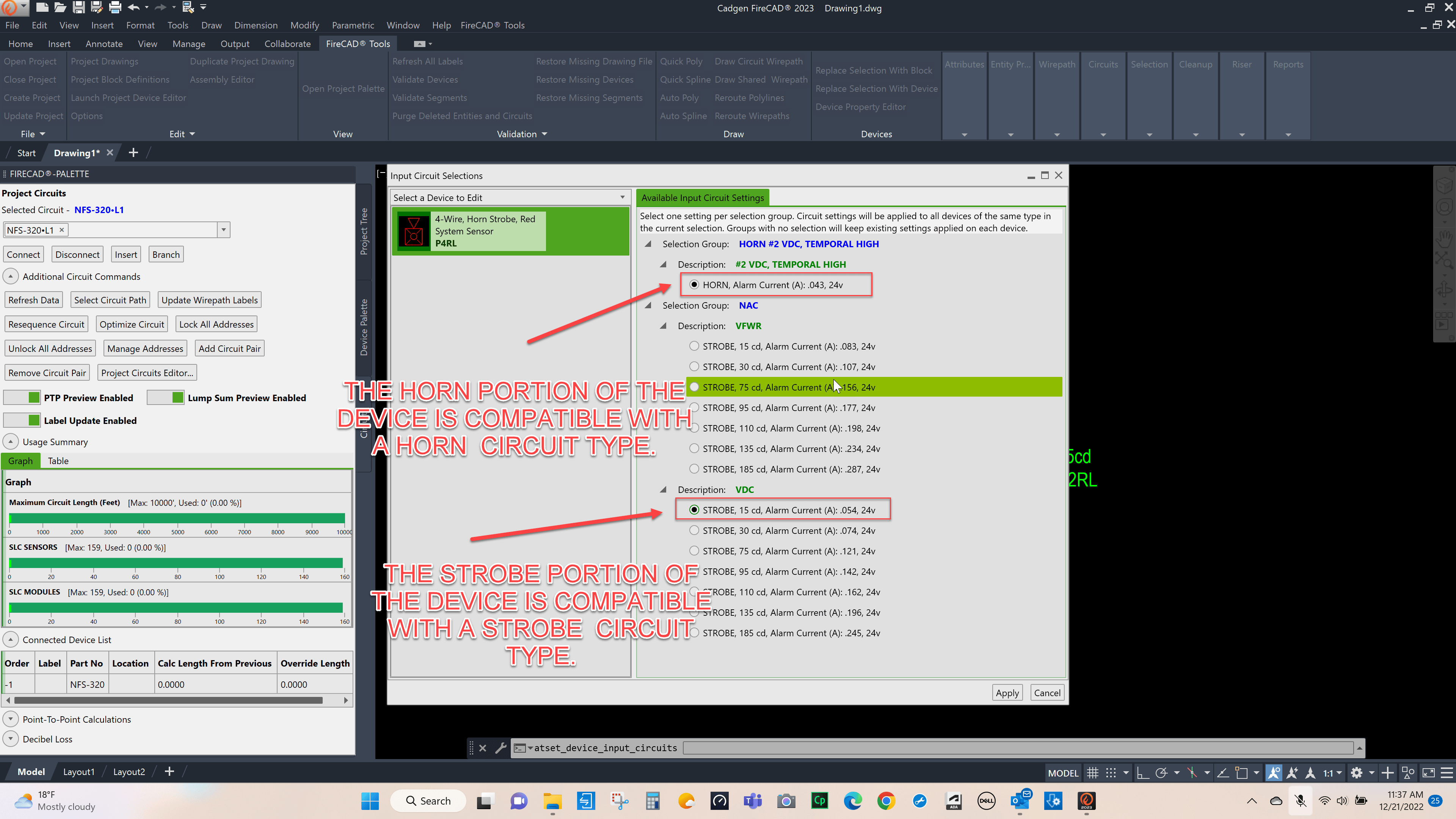Image resolution: width=1456 pixels, height=819 pixels.
Task: Expand the Point-To-Point Calculations section
Action: tap(10, 719)
